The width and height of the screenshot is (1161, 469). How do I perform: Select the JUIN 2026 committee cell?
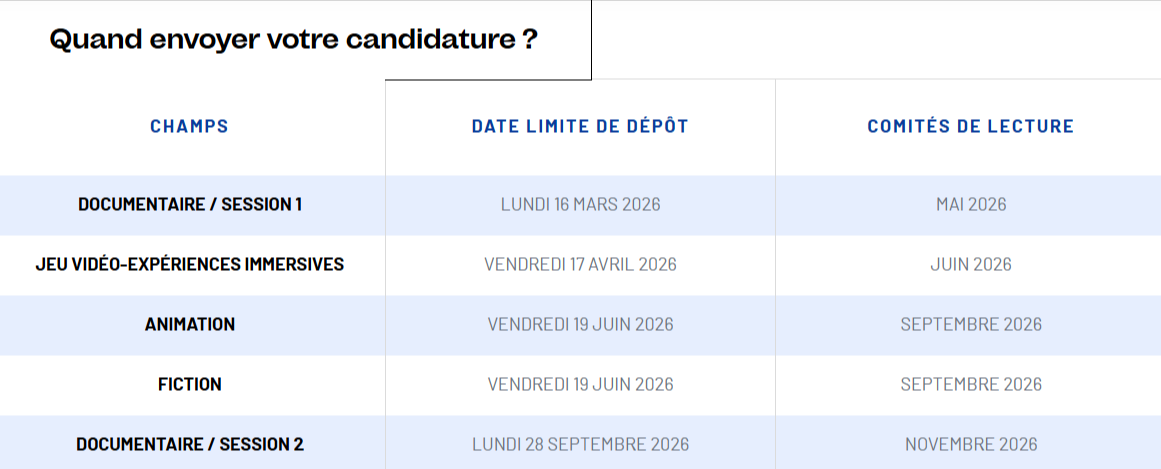971,264
